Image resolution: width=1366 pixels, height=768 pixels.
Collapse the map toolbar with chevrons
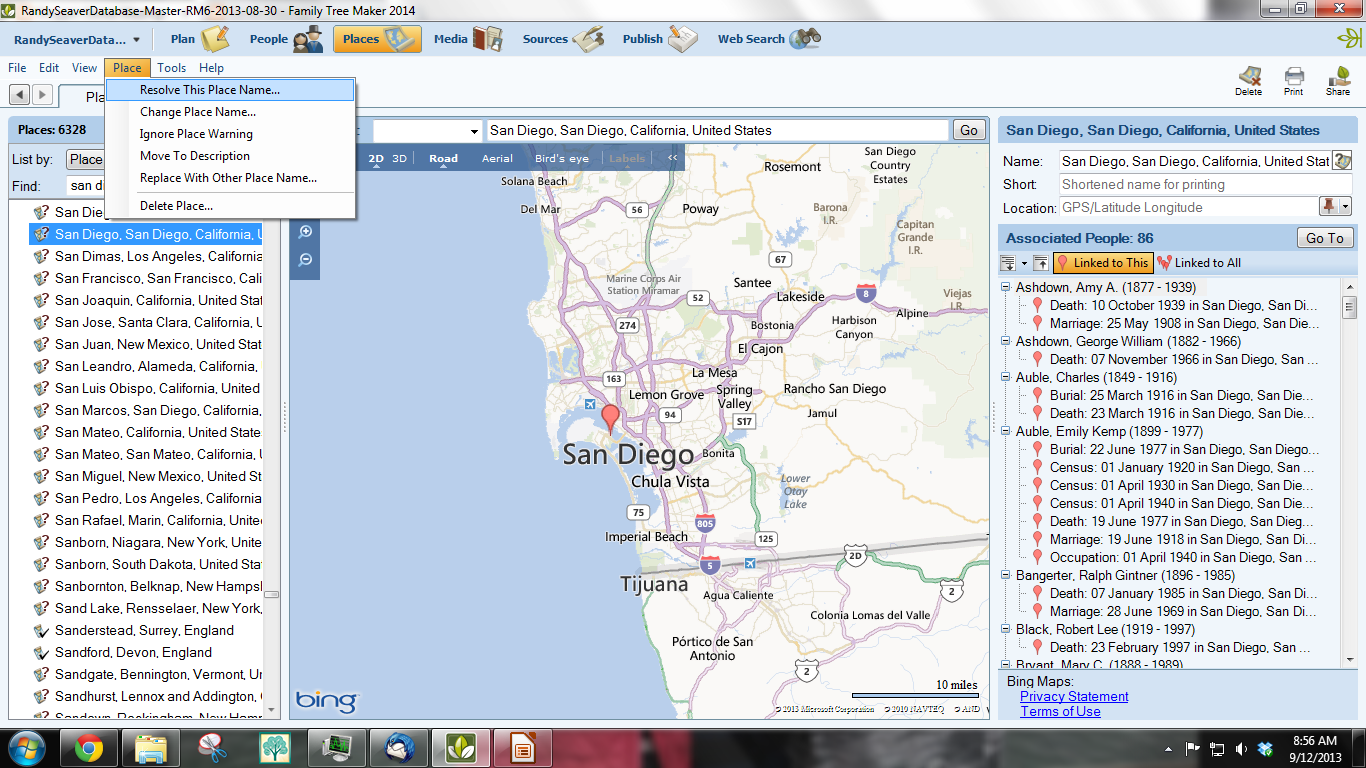point(672,158)
